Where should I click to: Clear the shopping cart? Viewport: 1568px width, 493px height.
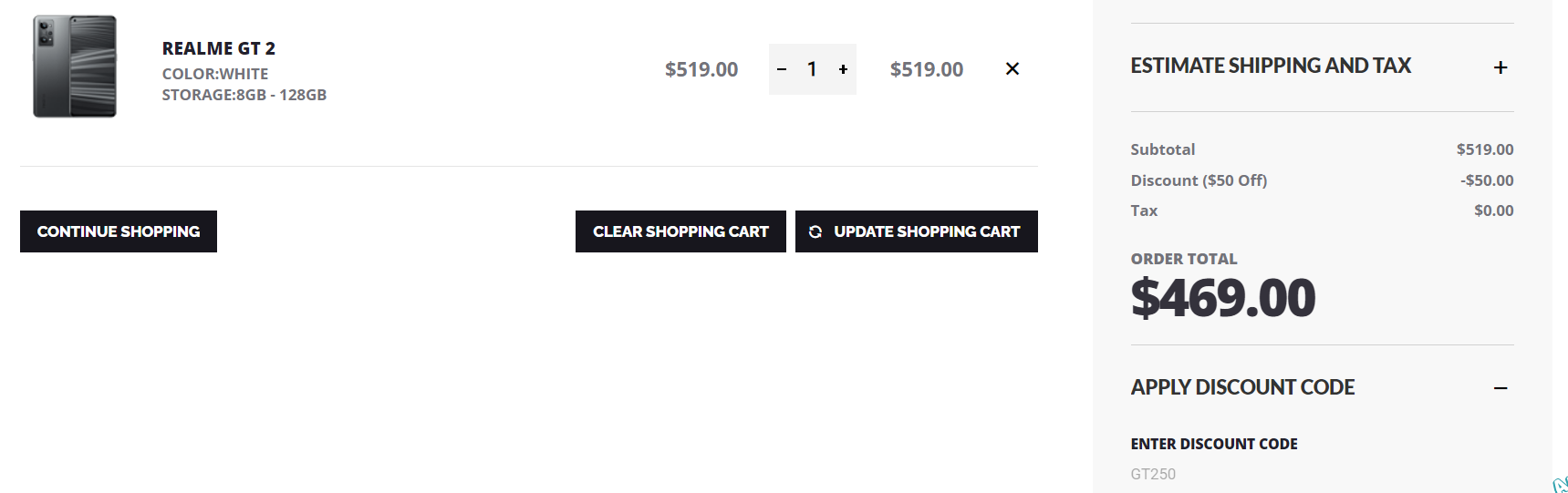click(x=680, y=231)
